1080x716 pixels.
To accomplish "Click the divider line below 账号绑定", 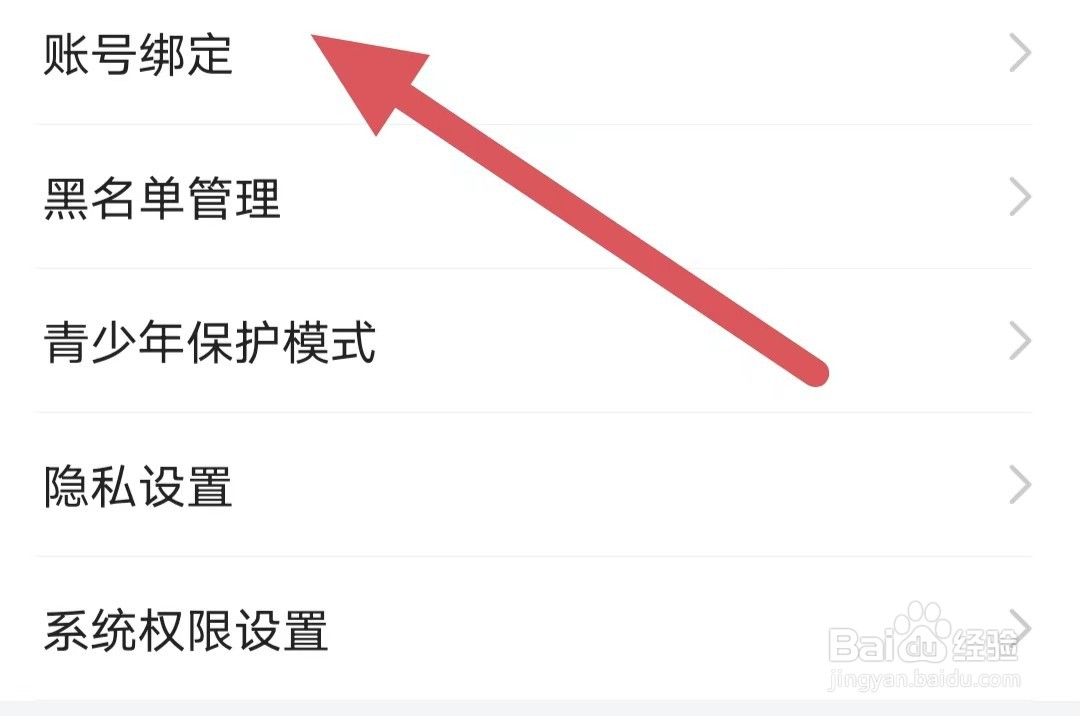I will [534, 125].
